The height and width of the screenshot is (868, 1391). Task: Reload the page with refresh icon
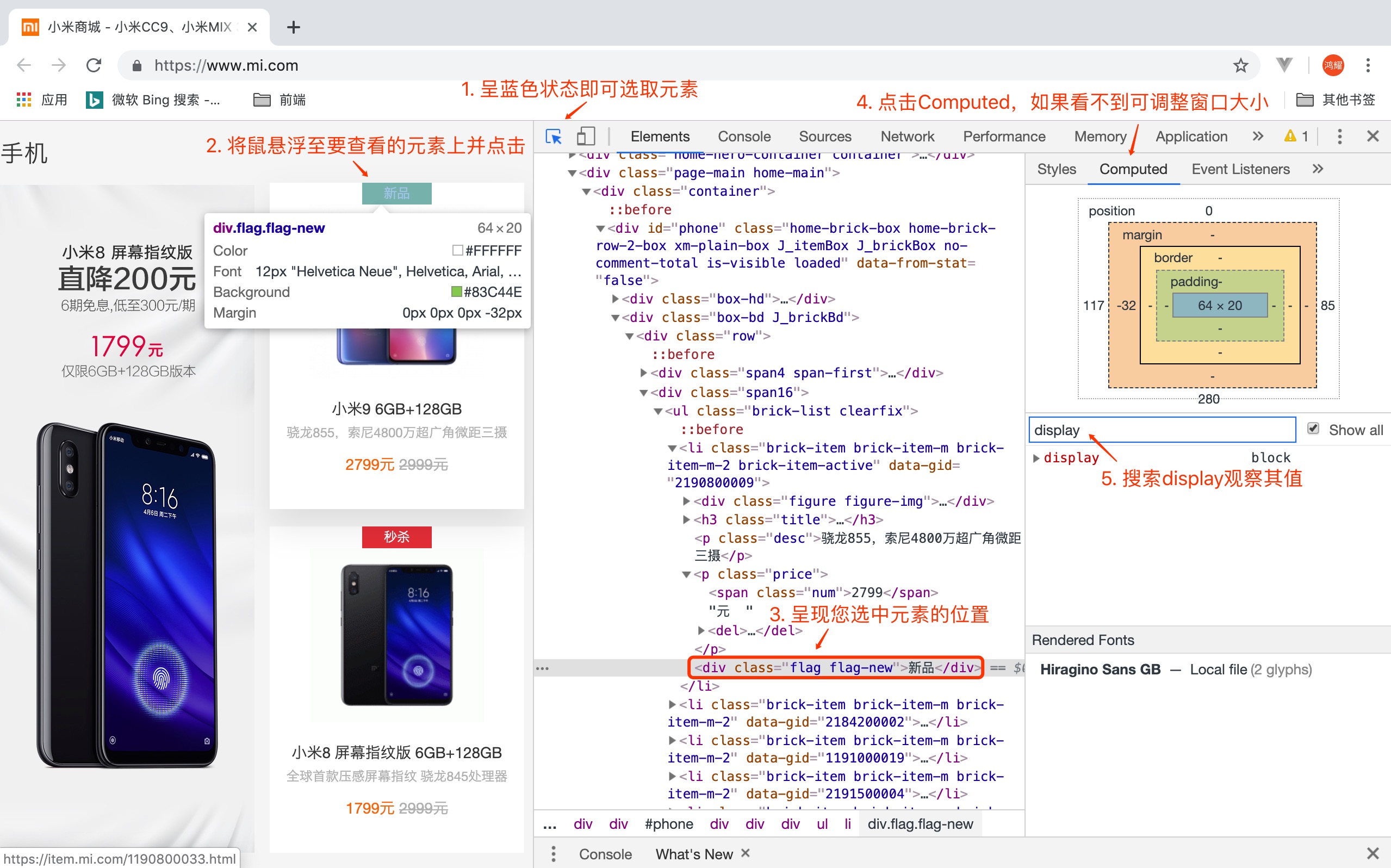[94, 65]
